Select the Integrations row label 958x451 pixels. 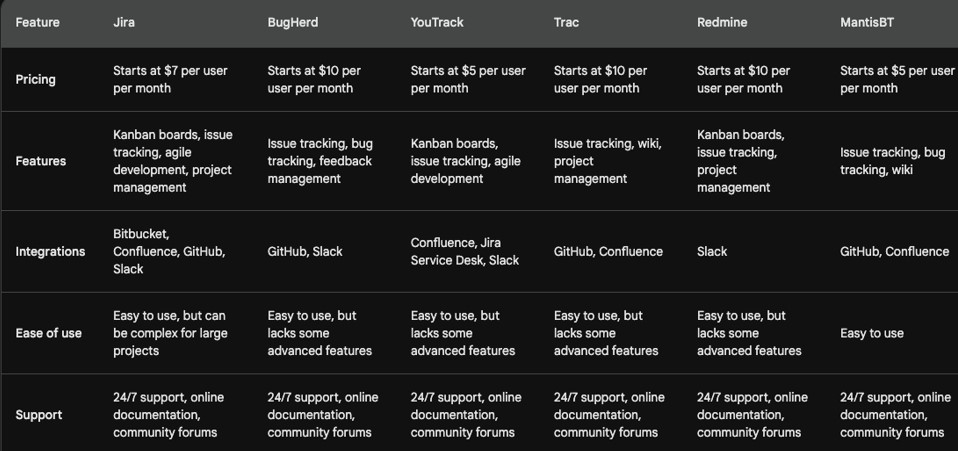pyautogui.click(x=50, y=252)
